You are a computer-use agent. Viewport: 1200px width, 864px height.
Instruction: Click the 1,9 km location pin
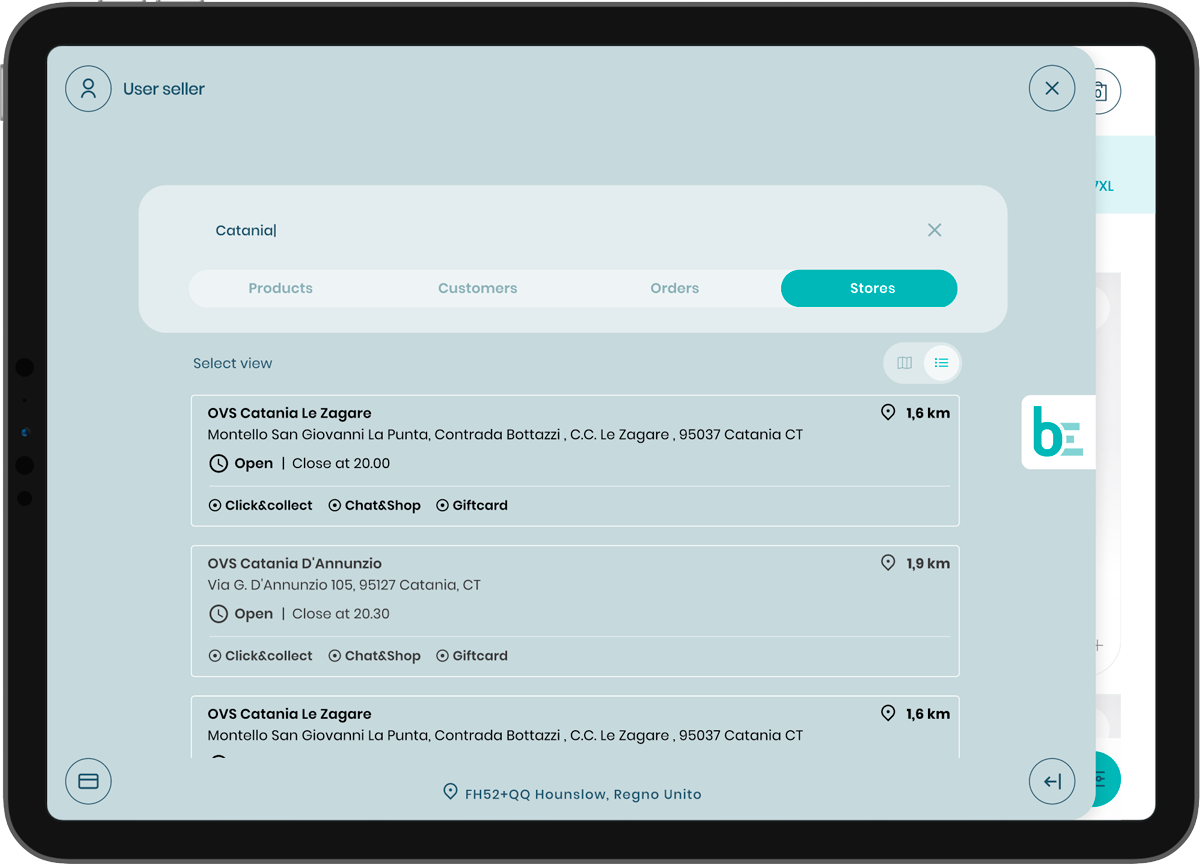point(887,563)
